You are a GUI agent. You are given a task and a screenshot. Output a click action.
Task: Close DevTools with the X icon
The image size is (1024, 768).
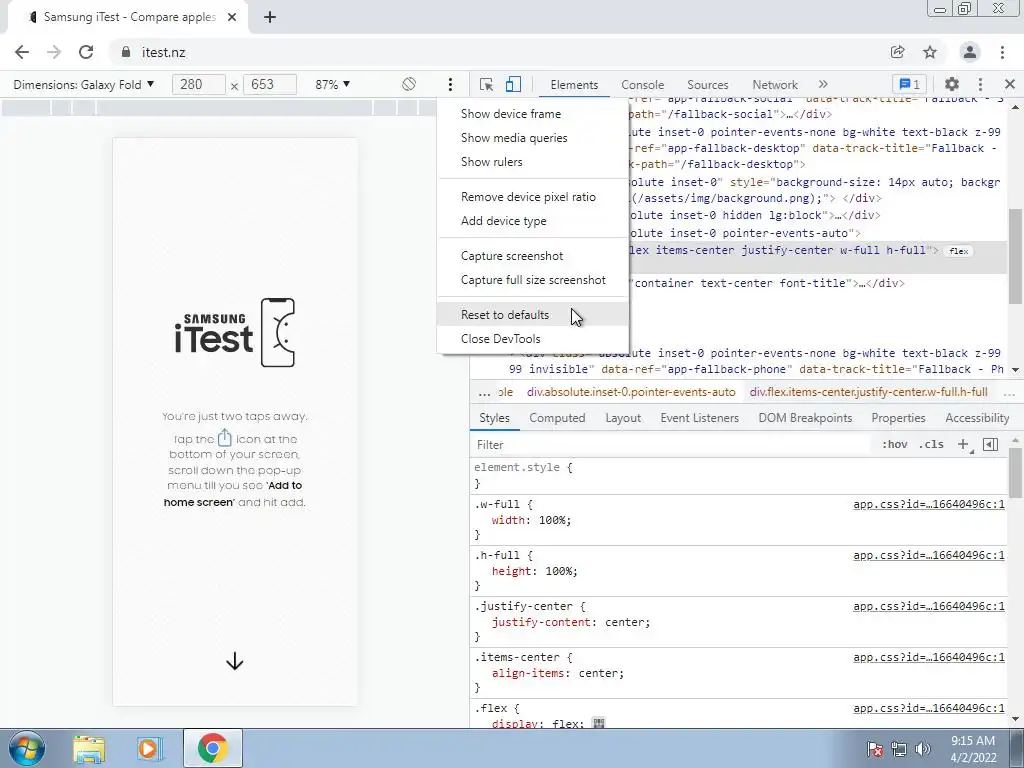coord(1010,84)
